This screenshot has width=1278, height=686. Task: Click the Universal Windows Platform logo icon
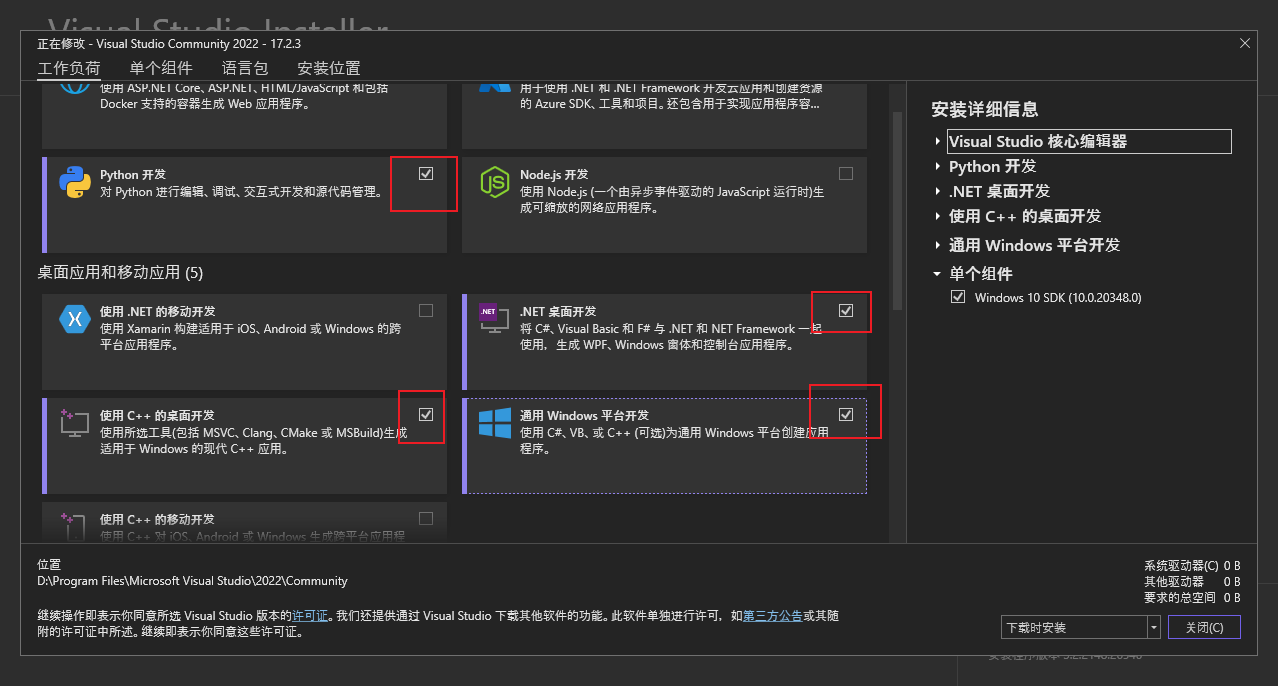[494, 423]
